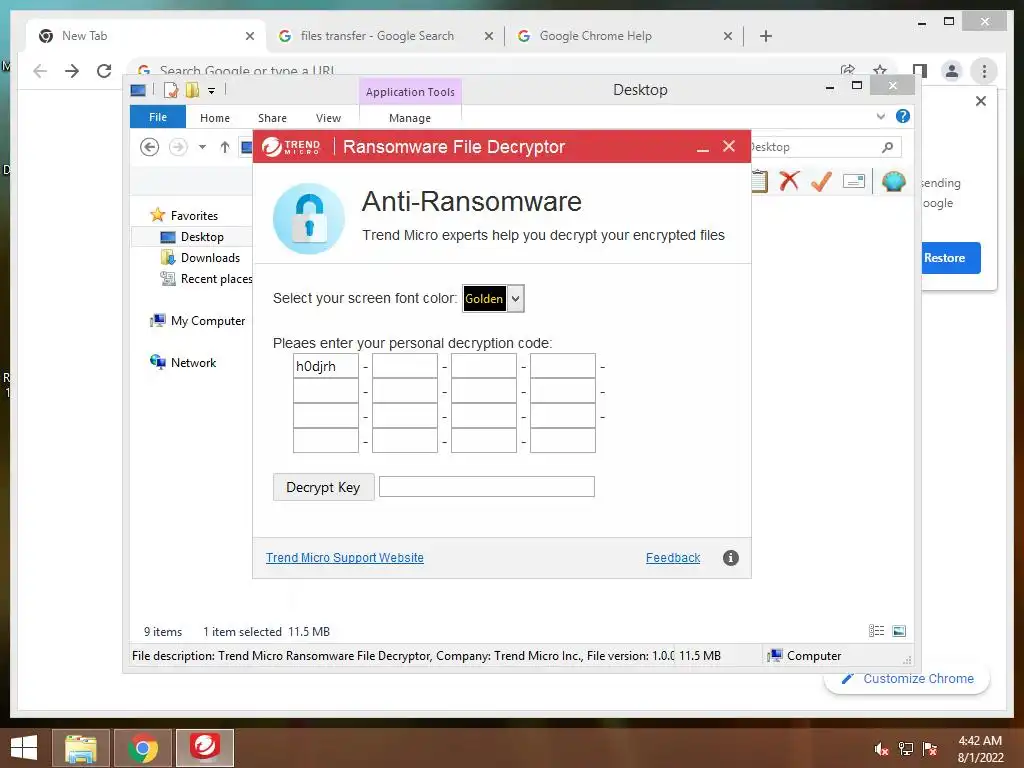Open the Windows Start menu

pyautogui.click(x=24, y=748)
